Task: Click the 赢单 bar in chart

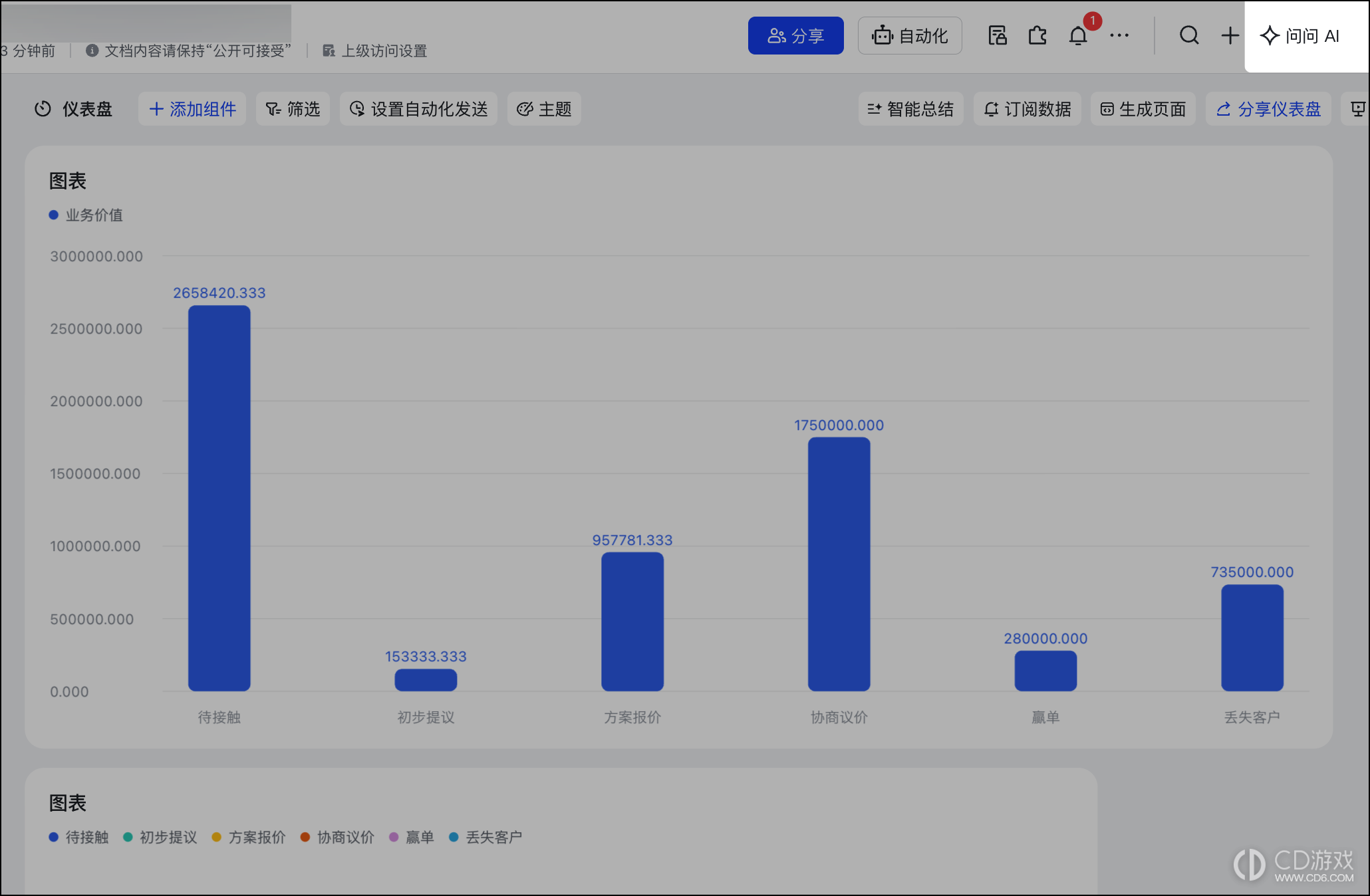Action: (x=1045, y=671)
